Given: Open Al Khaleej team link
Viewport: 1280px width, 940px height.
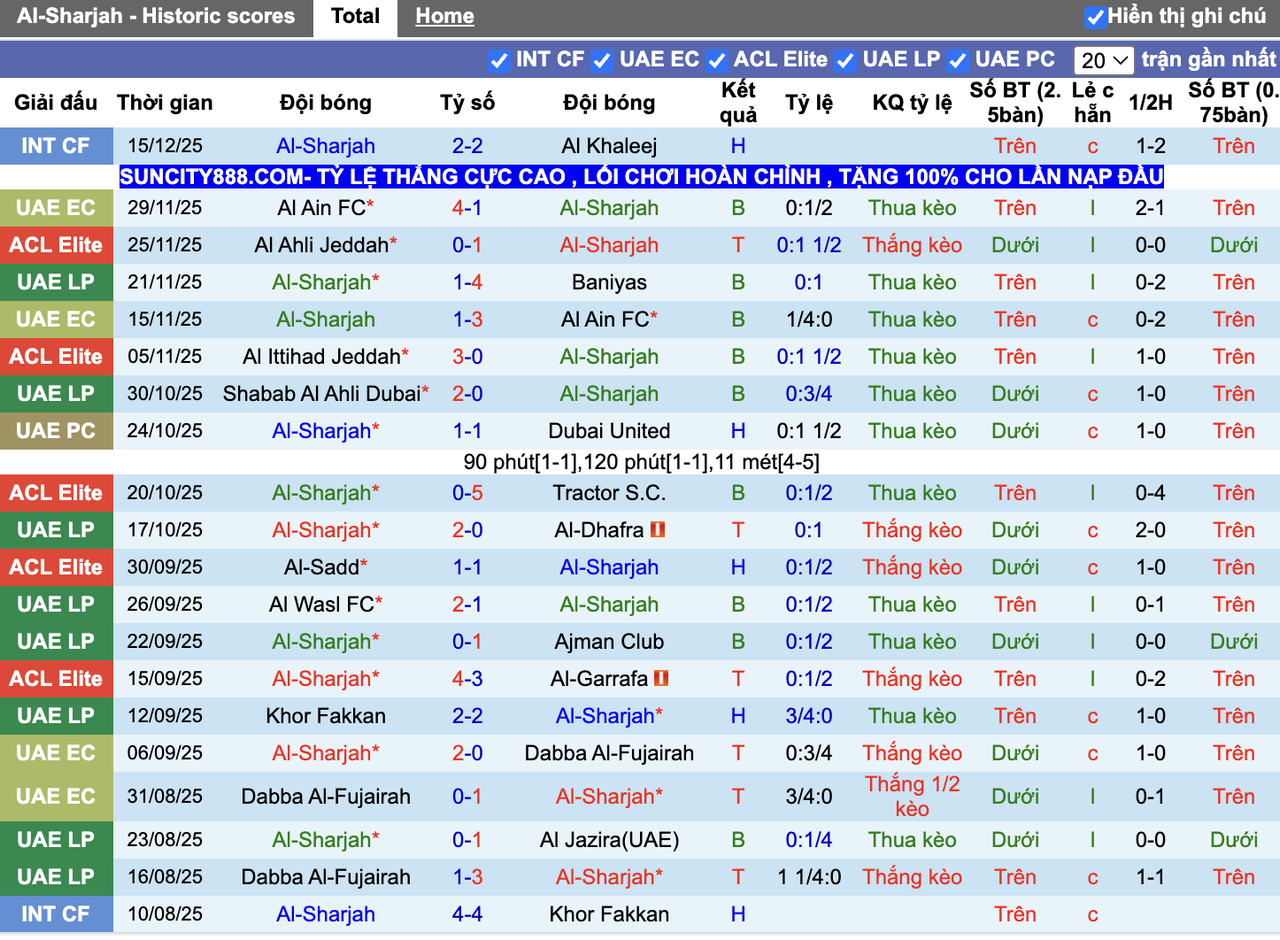Looking at the screenshot, I should coord(609,146).
